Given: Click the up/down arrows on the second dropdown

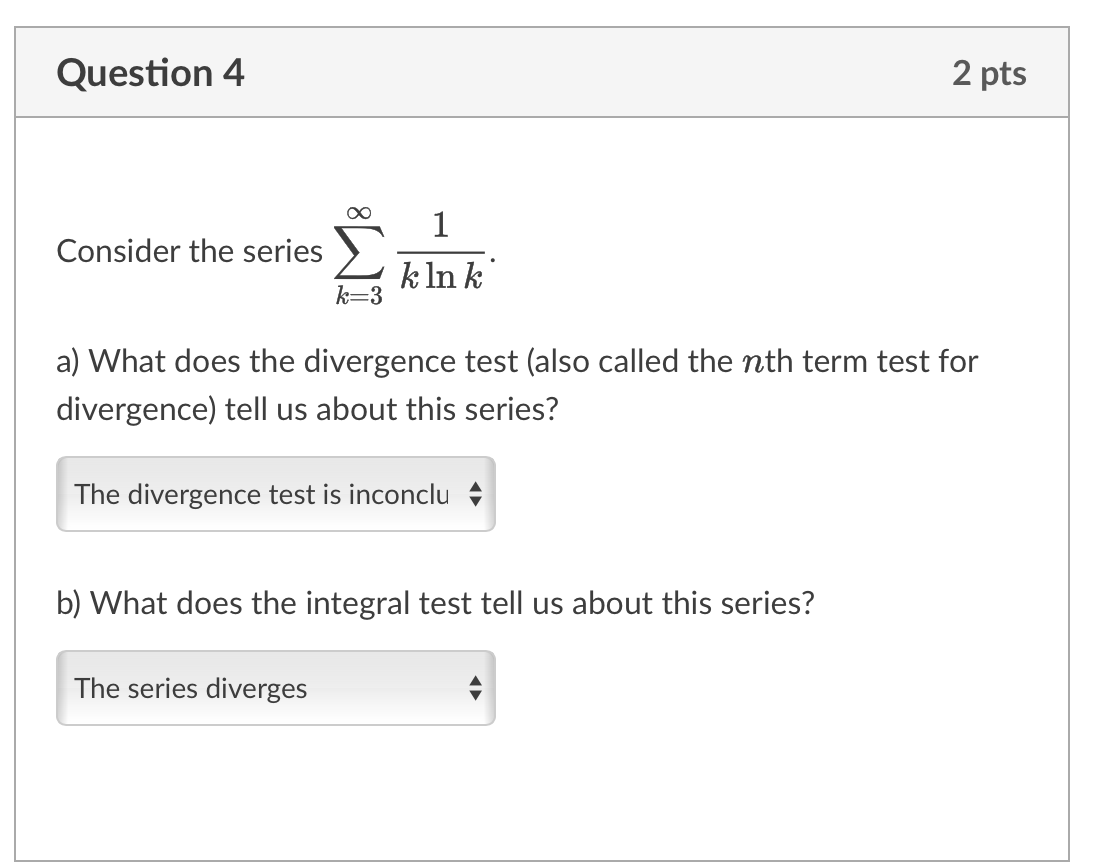Looking at the screenshot, I should coord(478,688).
